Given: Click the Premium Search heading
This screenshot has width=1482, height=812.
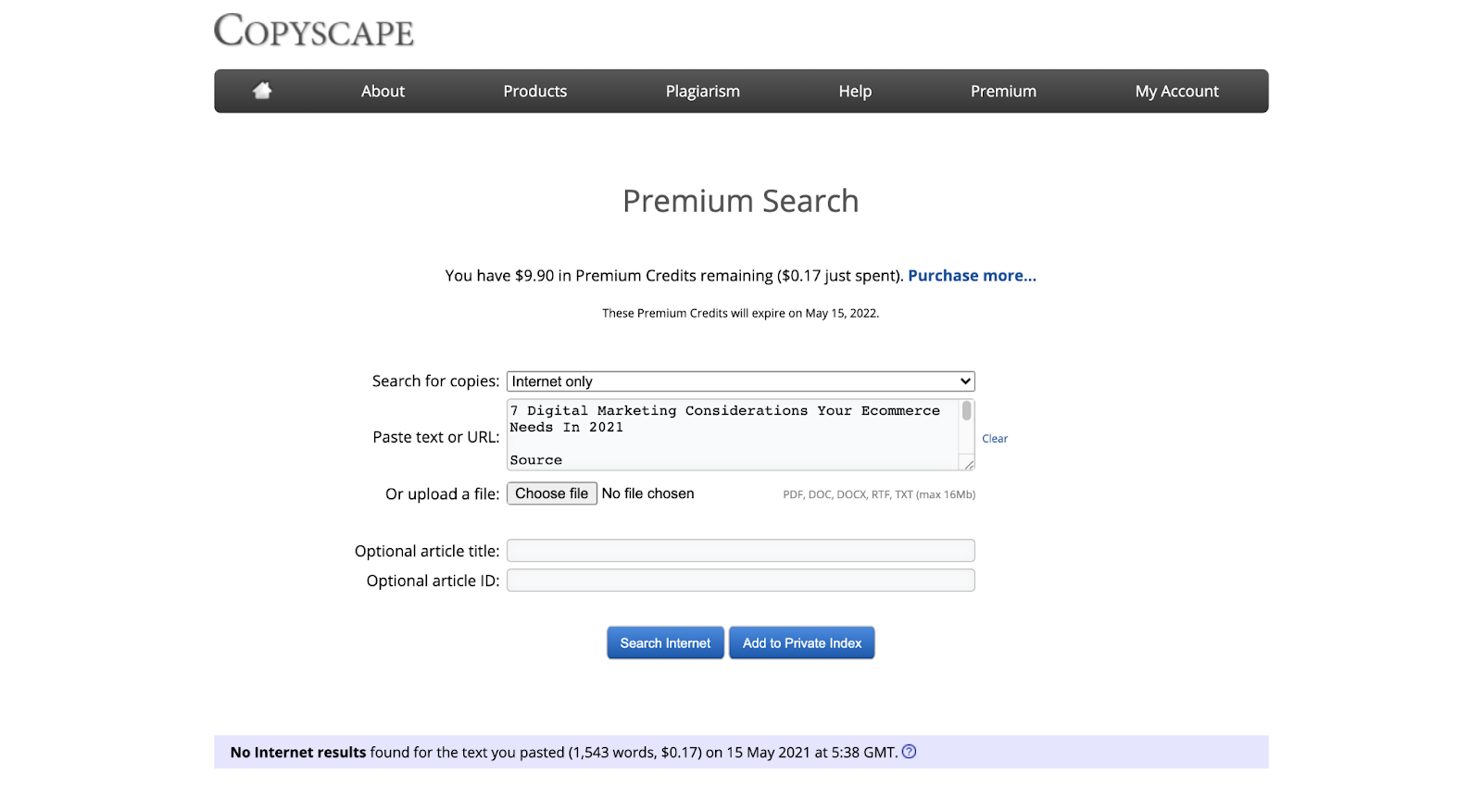Looking at the screenshot, I should (x=741, y=201).
